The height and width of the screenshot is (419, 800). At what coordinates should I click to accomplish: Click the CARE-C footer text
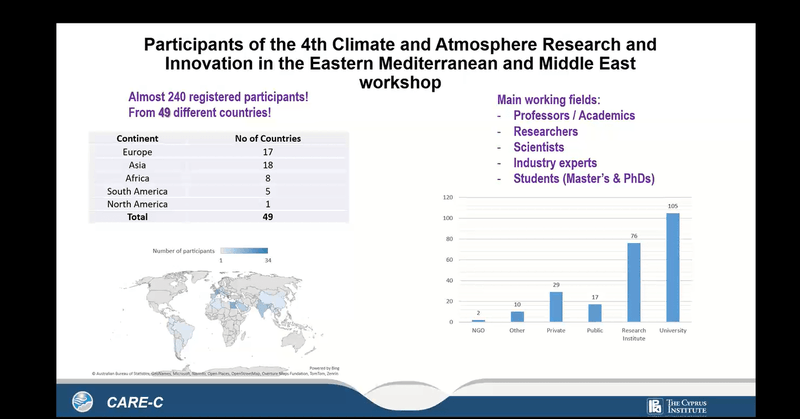pos(135,403)
